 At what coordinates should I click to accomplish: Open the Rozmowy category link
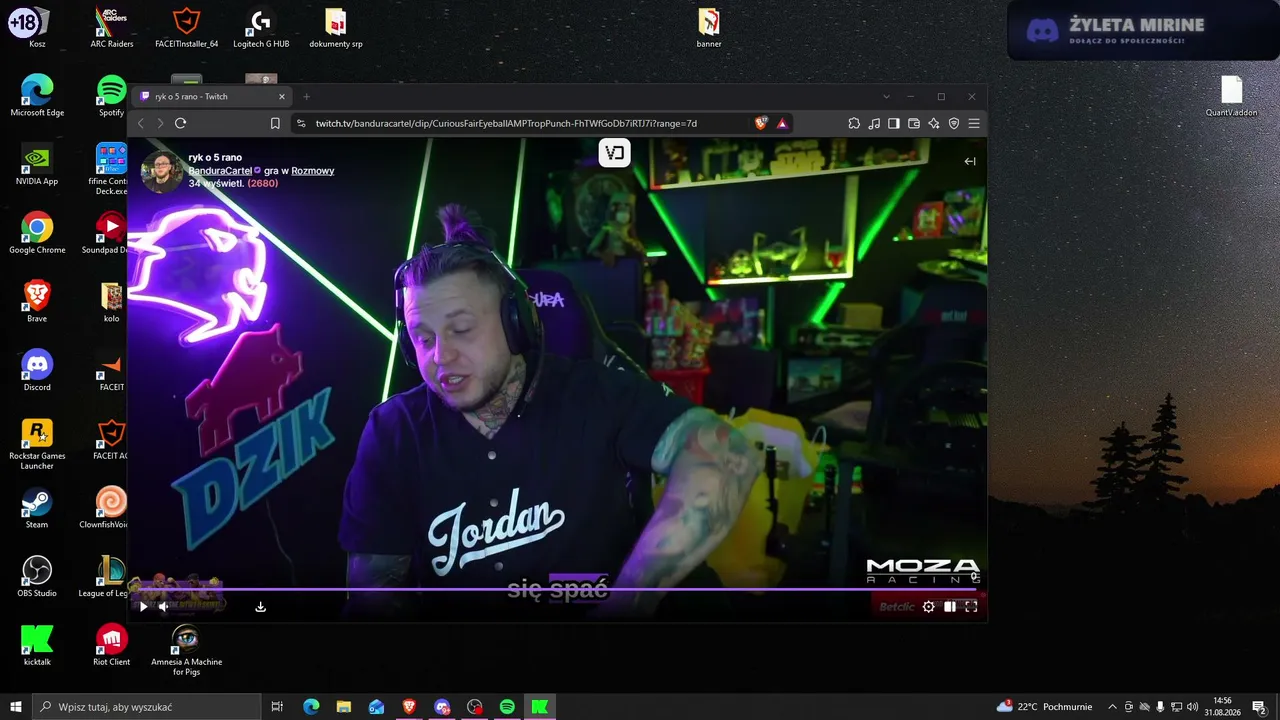pos(312,171)
